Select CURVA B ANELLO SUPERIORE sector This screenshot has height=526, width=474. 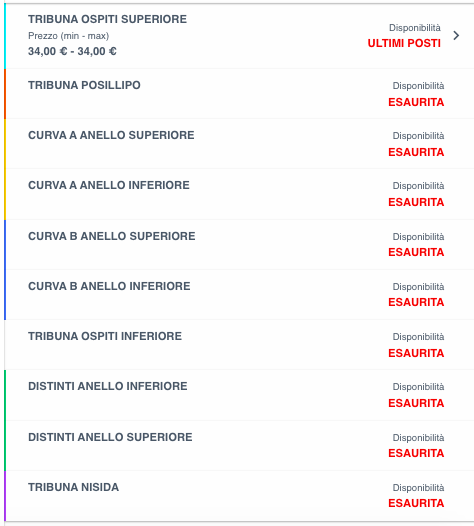240,244
